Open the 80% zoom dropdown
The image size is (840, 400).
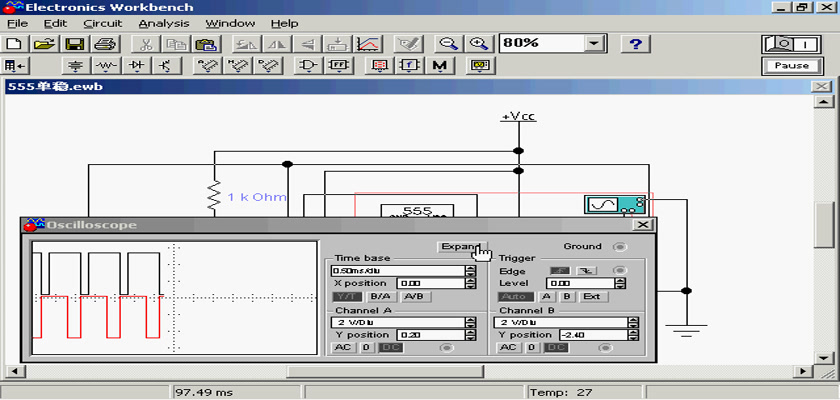[593, 44]
